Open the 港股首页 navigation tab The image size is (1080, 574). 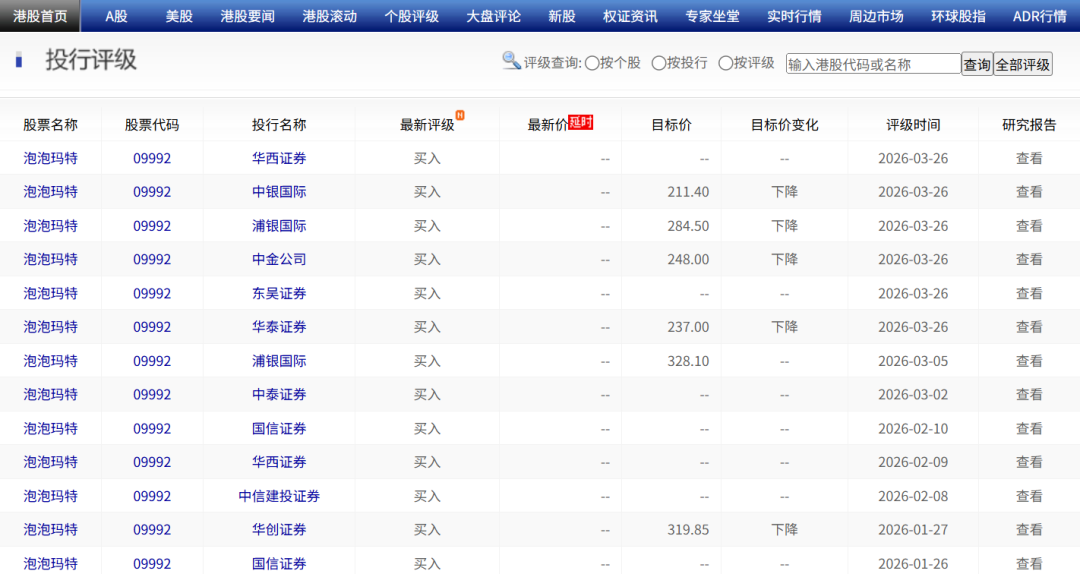(x=40, y=16)
